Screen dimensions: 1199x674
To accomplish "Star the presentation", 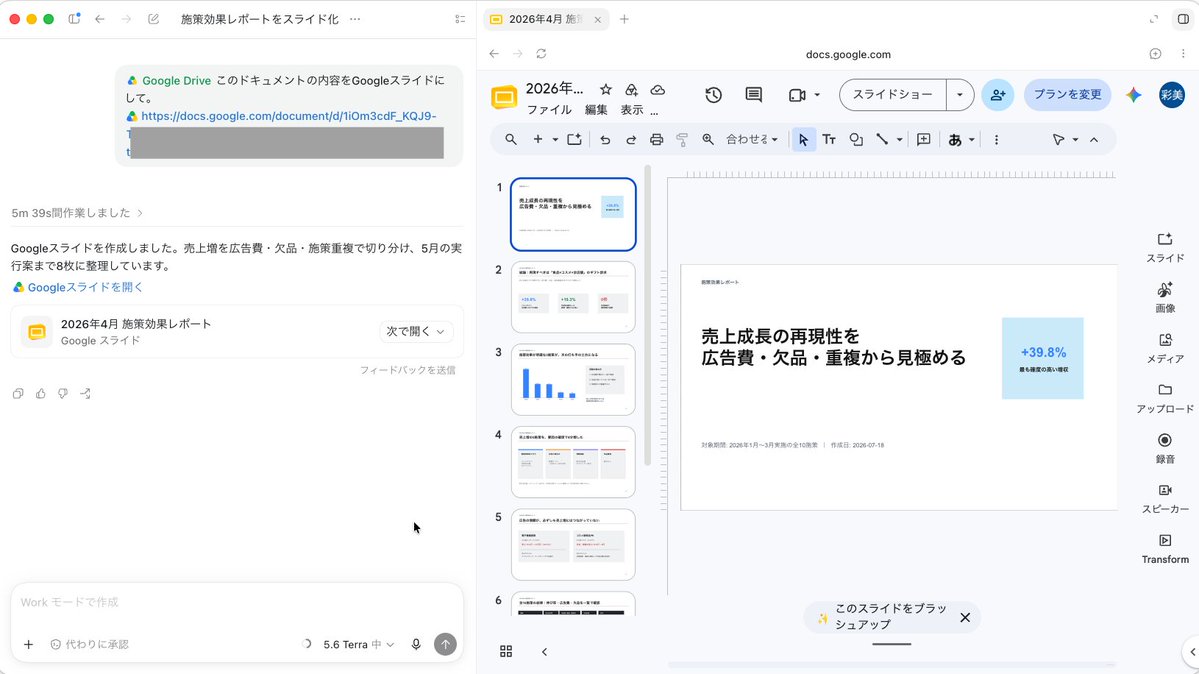I will click(606, 90).
